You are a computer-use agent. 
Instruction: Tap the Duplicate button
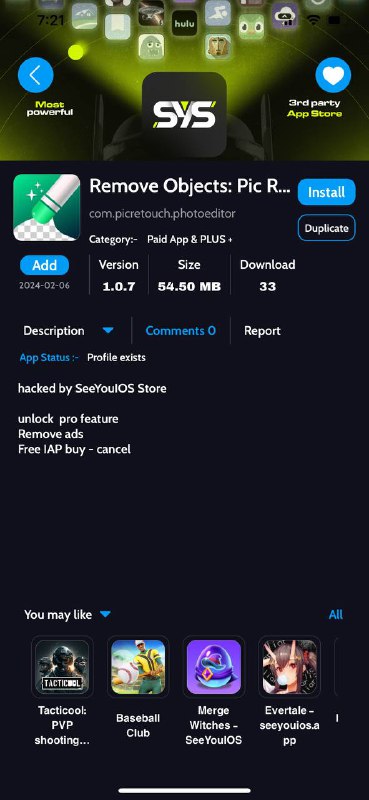coord(327,228)
